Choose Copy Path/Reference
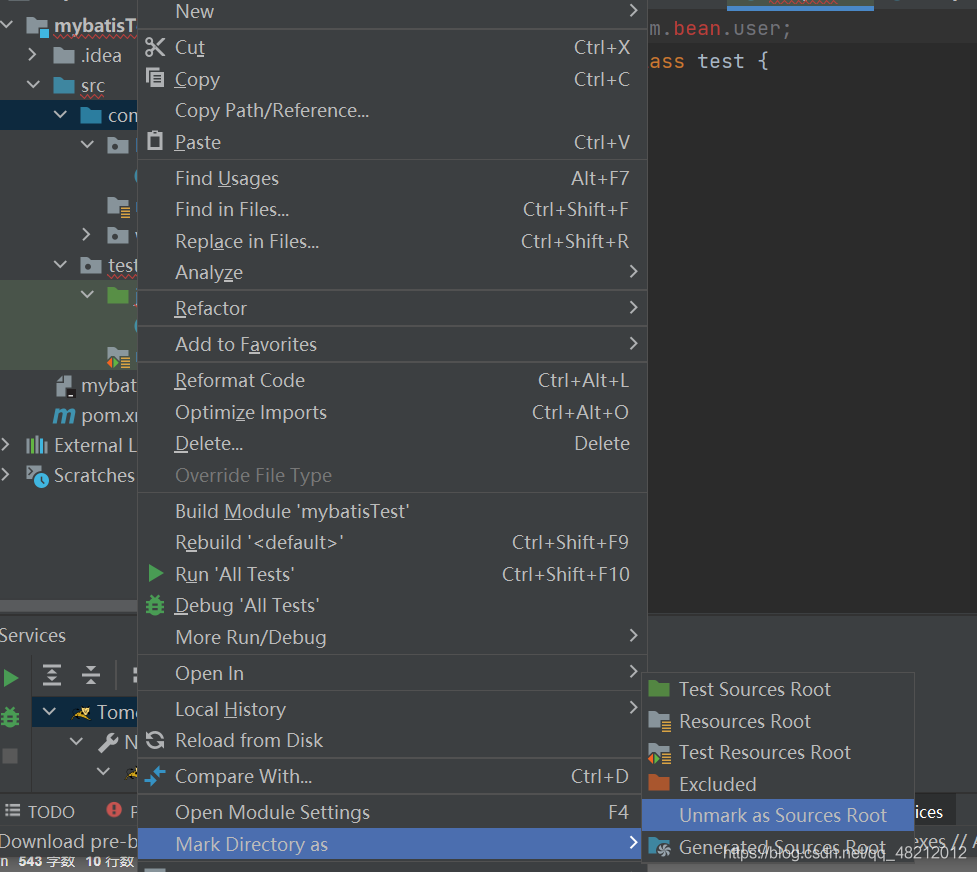 (392, 110)
